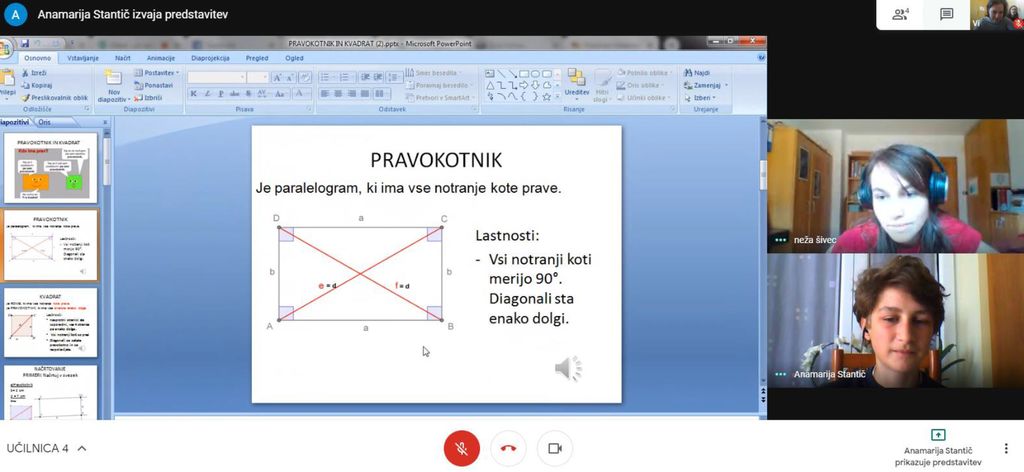This screenshot has height=472, width=1024.
Task: Open the three-dot more options menu
Action: point(1006,448)
